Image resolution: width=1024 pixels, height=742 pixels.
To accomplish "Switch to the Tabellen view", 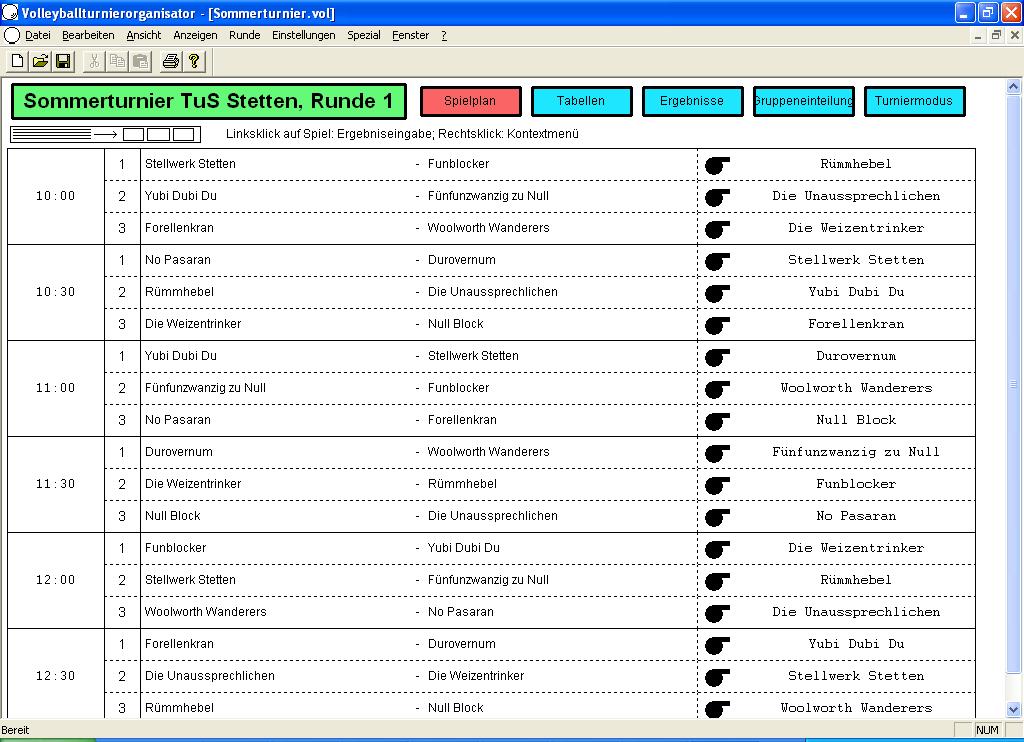I will [581, 101].
